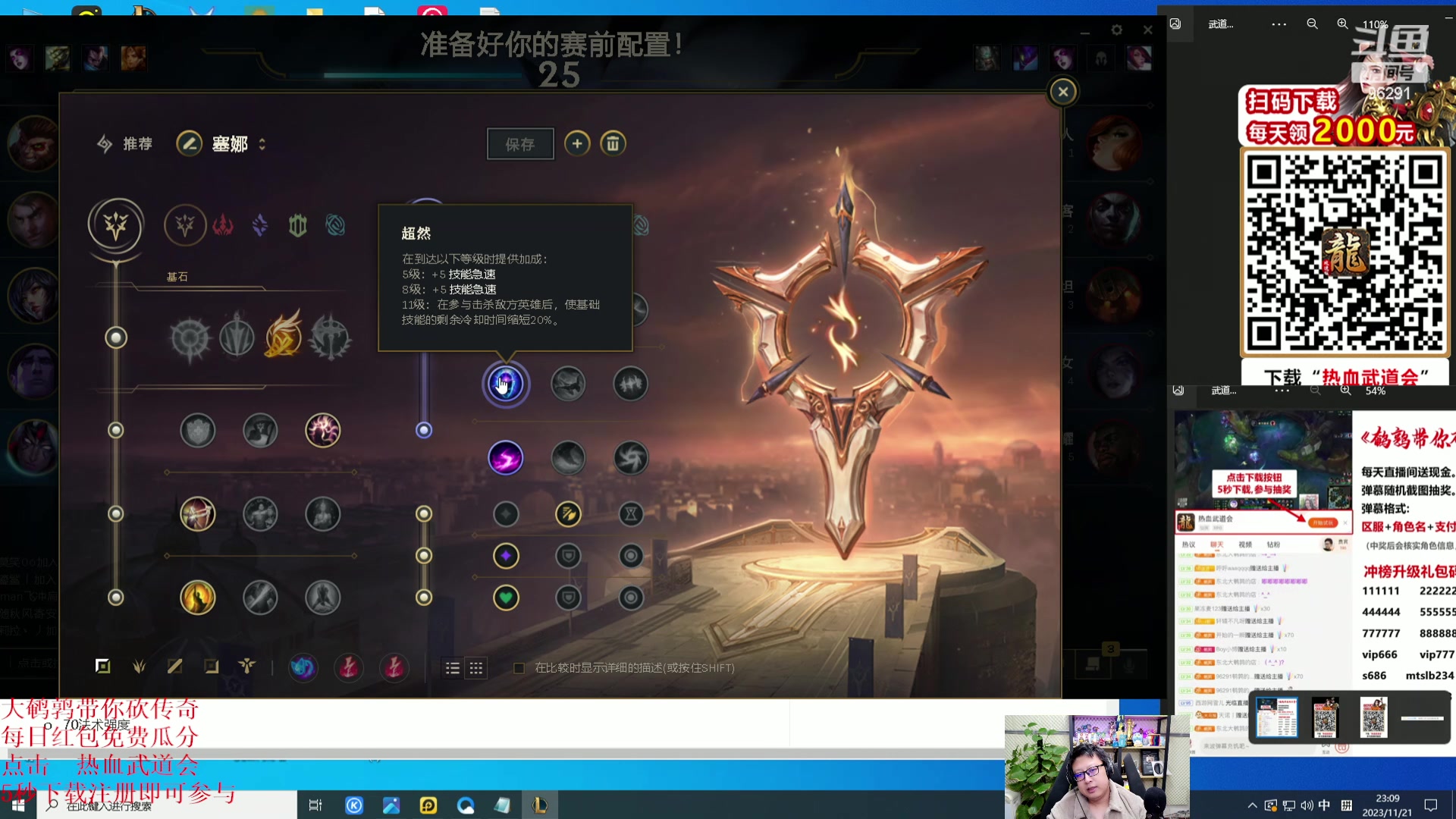Open the three-dot menu in lower viewer
This screenshot has height=819, width=1456.
(x=1282, y=391)
